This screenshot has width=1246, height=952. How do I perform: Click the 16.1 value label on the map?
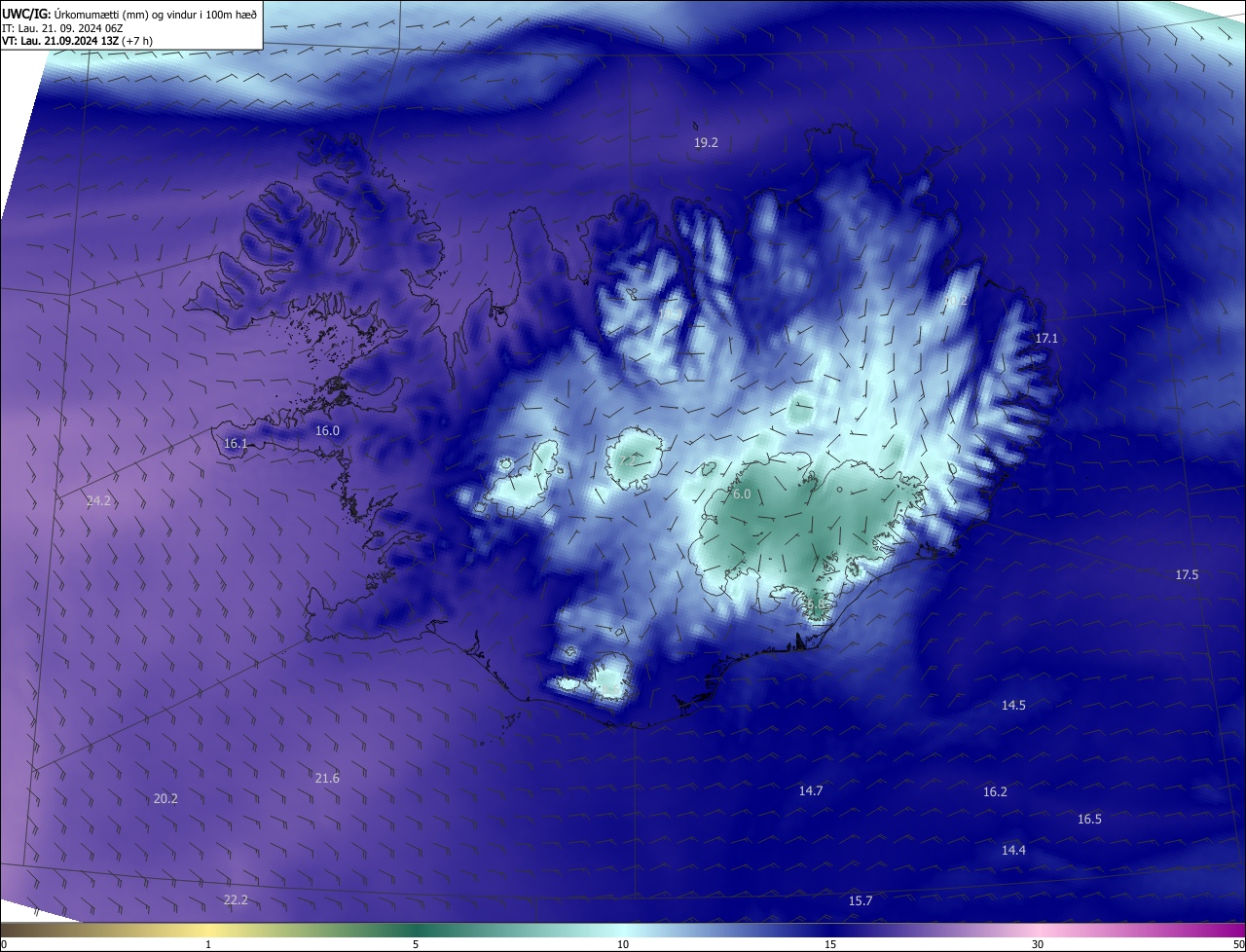click(236, 443)
